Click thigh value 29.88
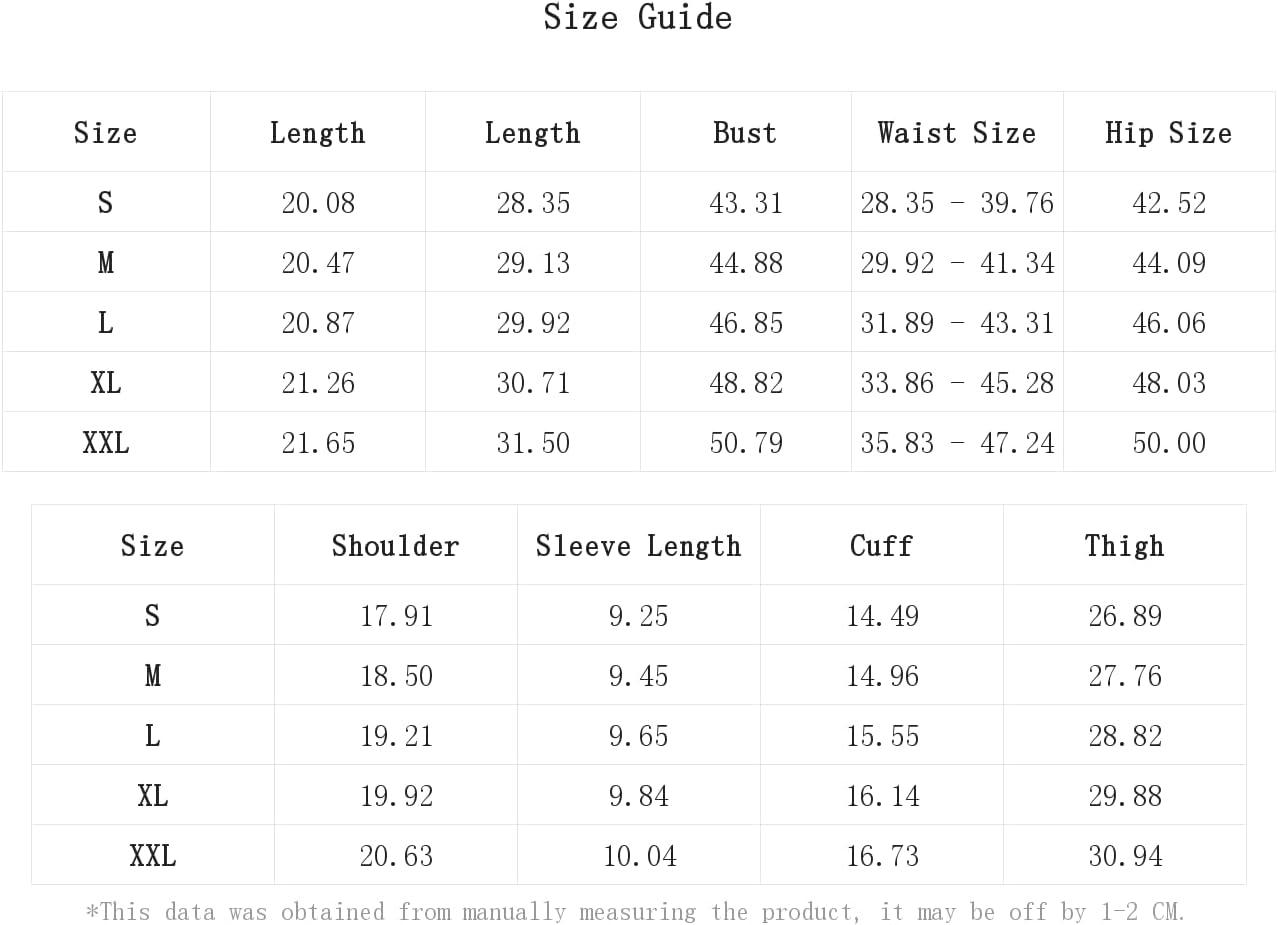1278x925 pixels. [x=1125, y=796]
